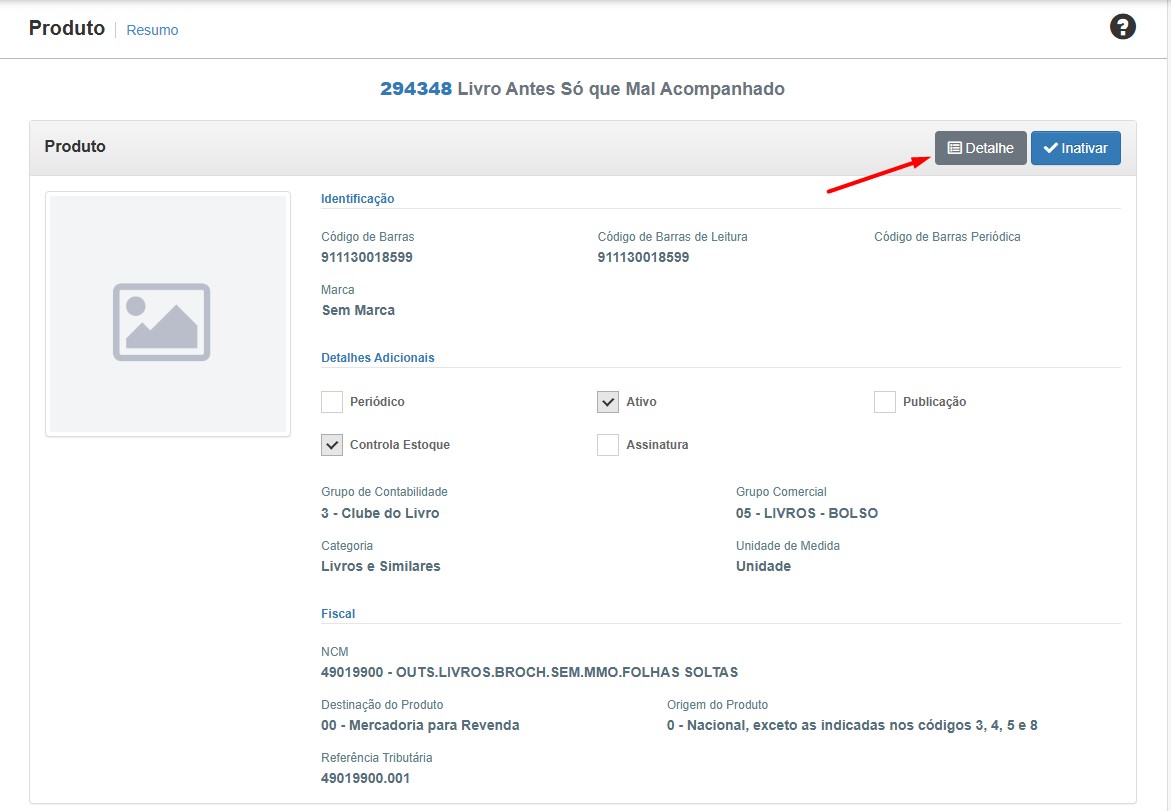This screenshot has width=1171, height=811.
Task: Open the Detalhe button
Action: coord(980,148)
